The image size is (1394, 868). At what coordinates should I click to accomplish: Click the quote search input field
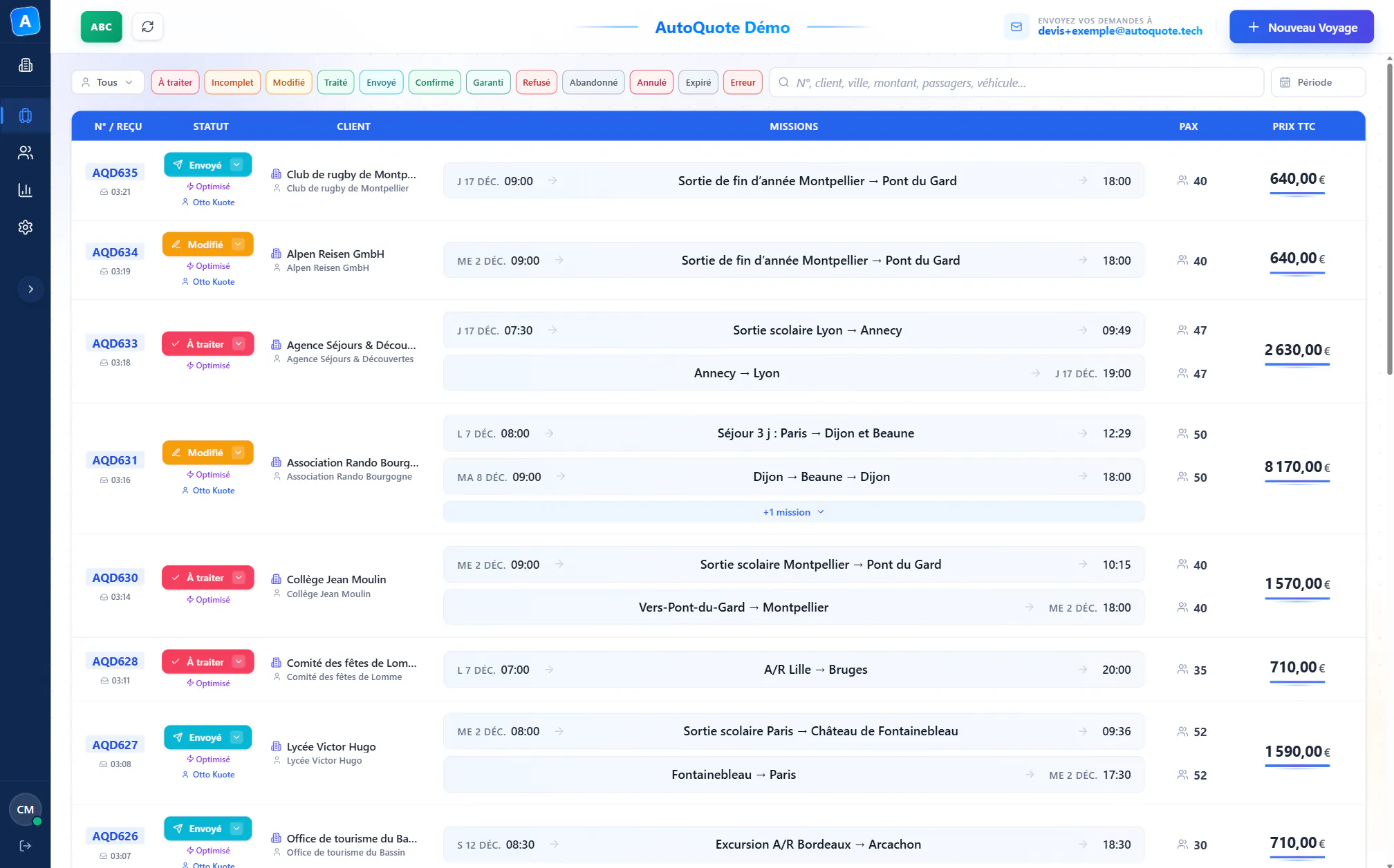(x=1016, y=82)
